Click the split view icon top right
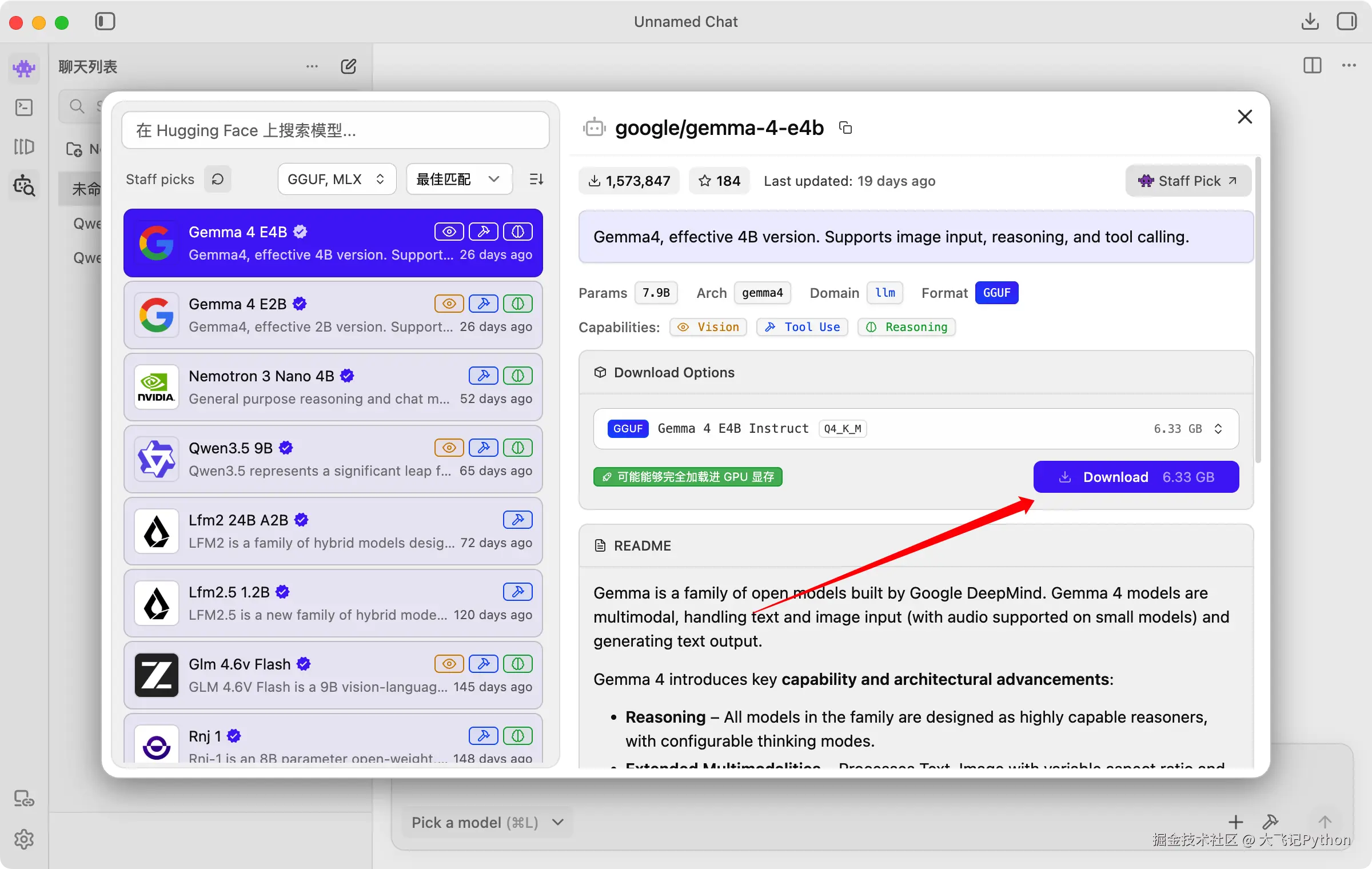This screenshot has height=869, width=1372. 1313,66
